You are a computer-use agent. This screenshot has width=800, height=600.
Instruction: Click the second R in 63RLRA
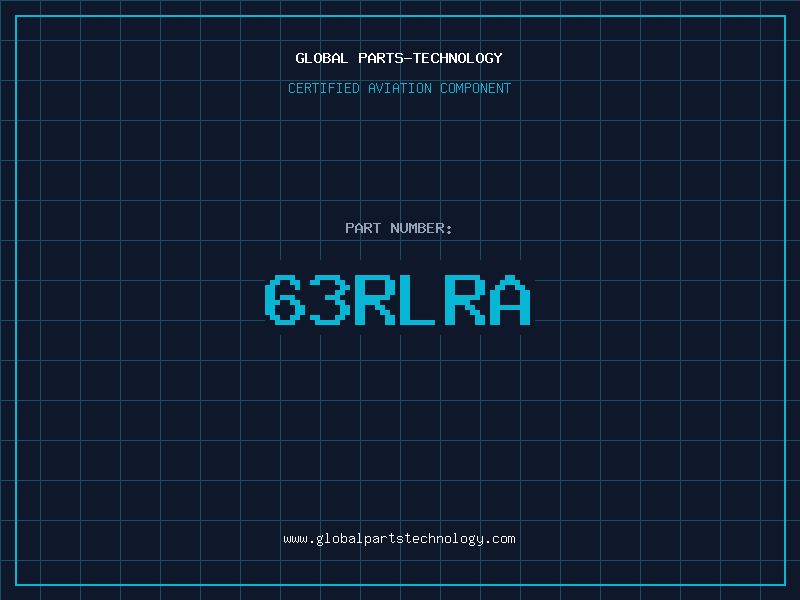coord(464,299)
